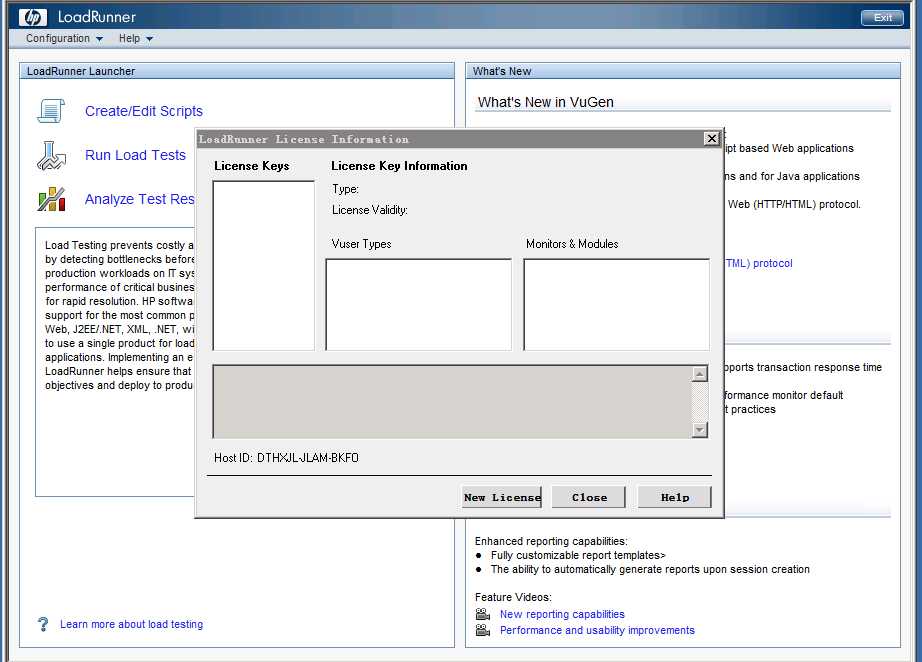The image size is (922, 662).
Task: Click the Create/Edit Scripts scroll icon
Action: point(51,111)
